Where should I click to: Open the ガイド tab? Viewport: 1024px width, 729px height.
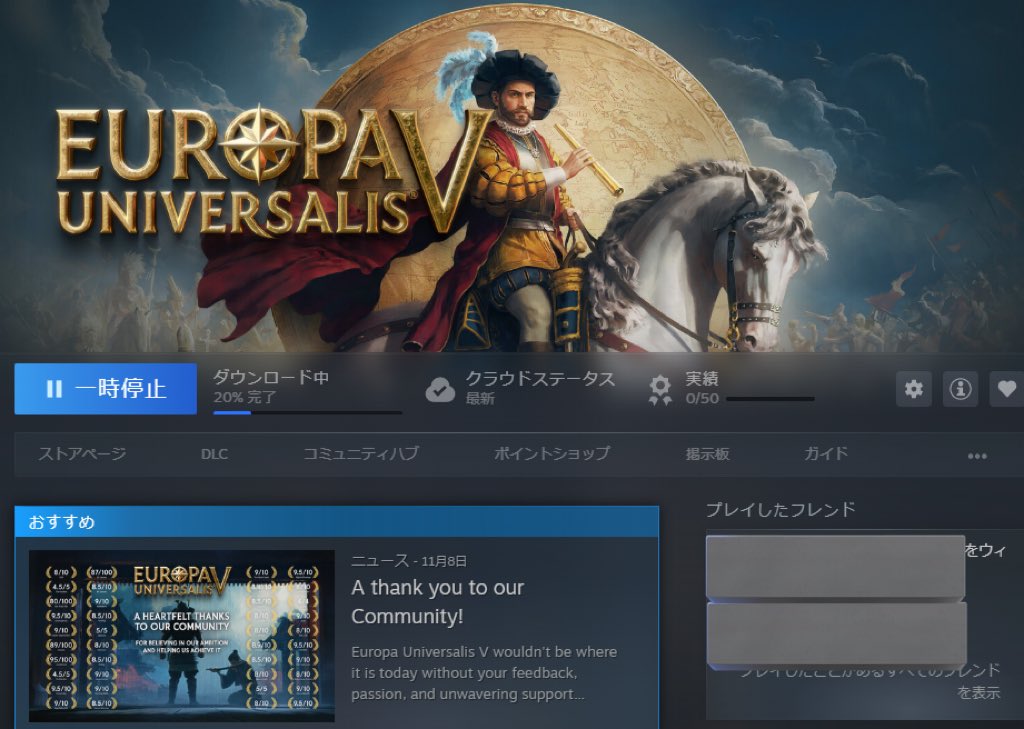[826, 453]
